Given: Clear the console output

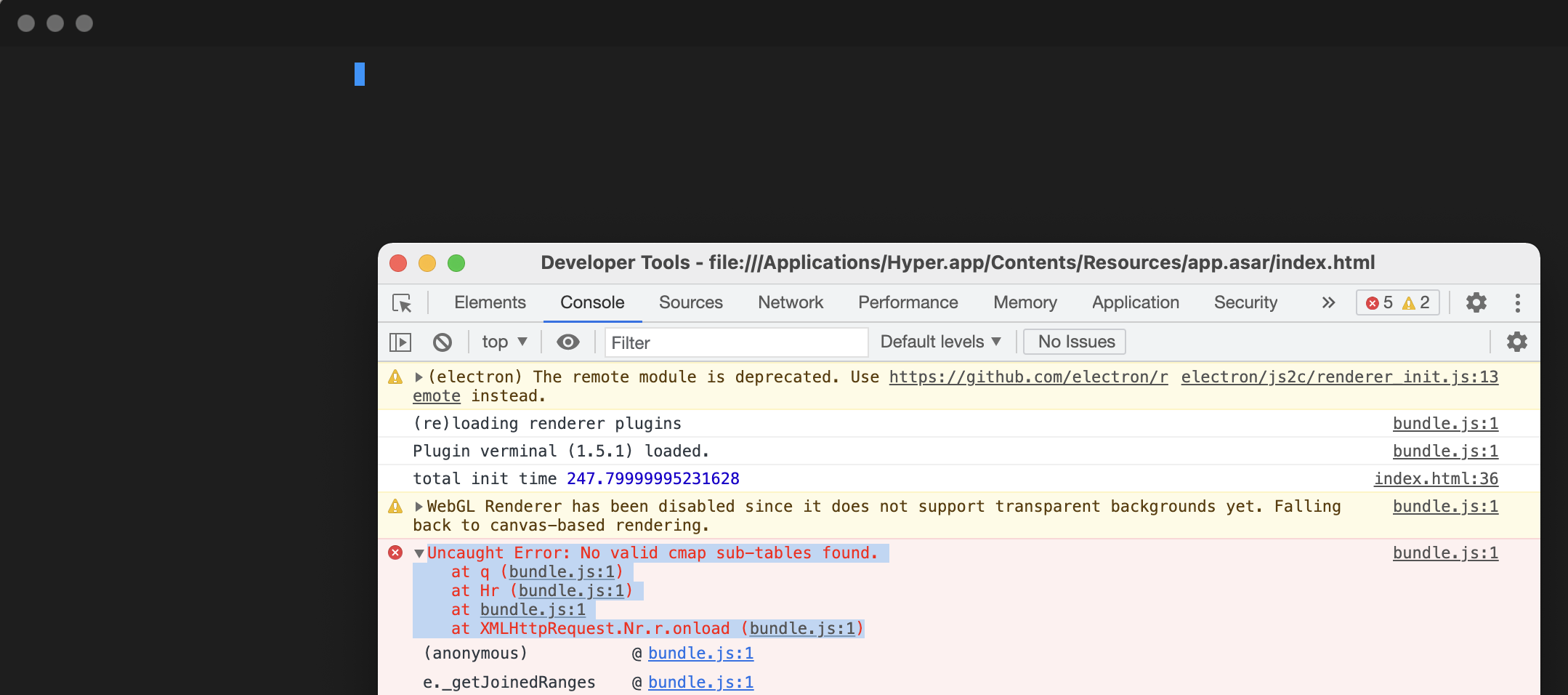Looking at the screenshot, I should (442, 342).
